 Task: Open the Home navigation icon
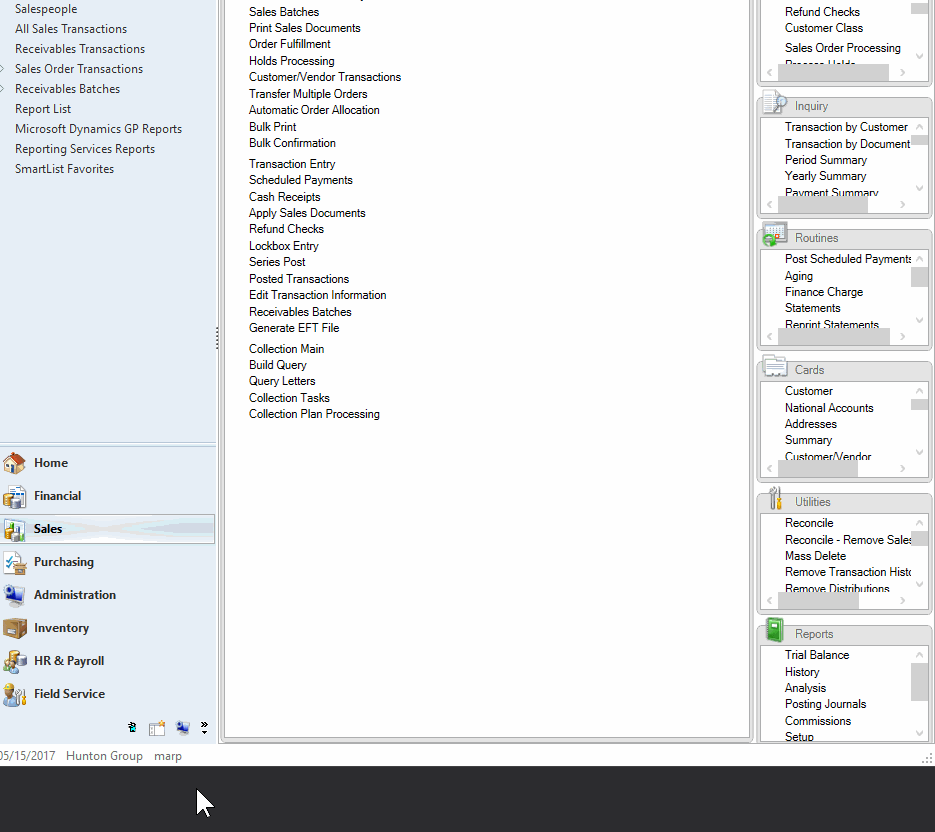[x=14, y=463]
